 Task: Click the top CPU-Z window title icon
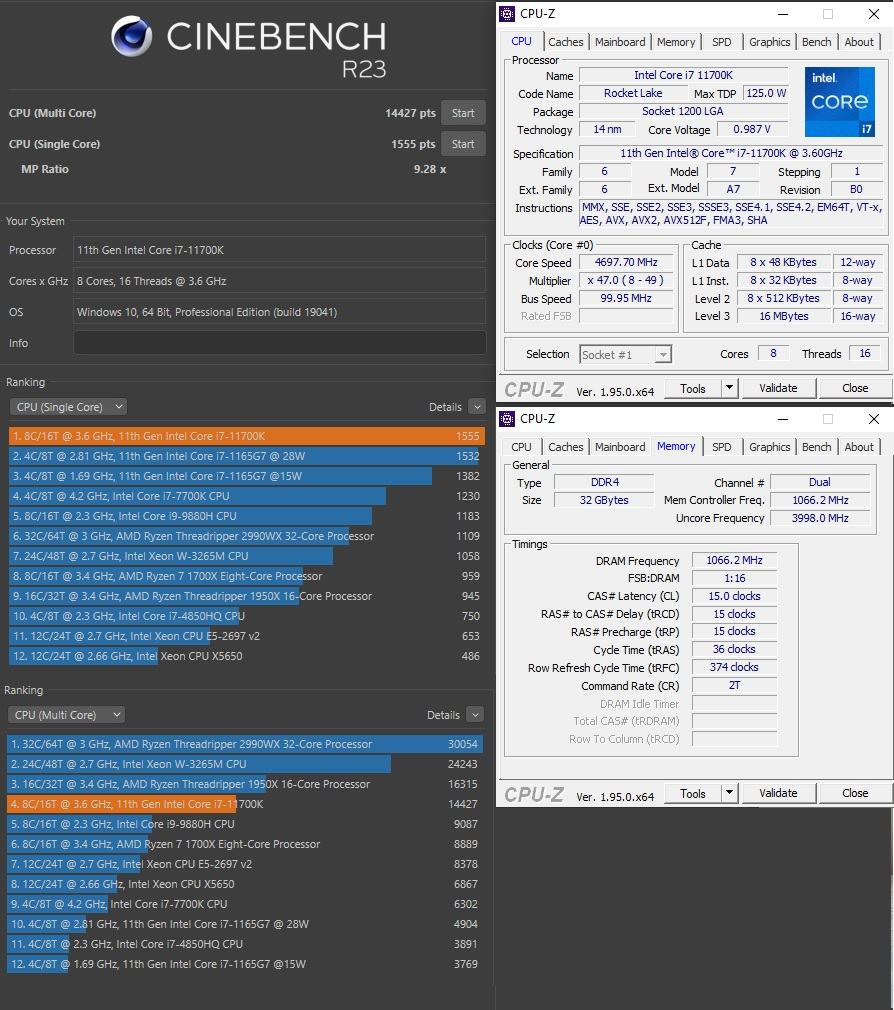pyautogui.click(x=508, y=14)
